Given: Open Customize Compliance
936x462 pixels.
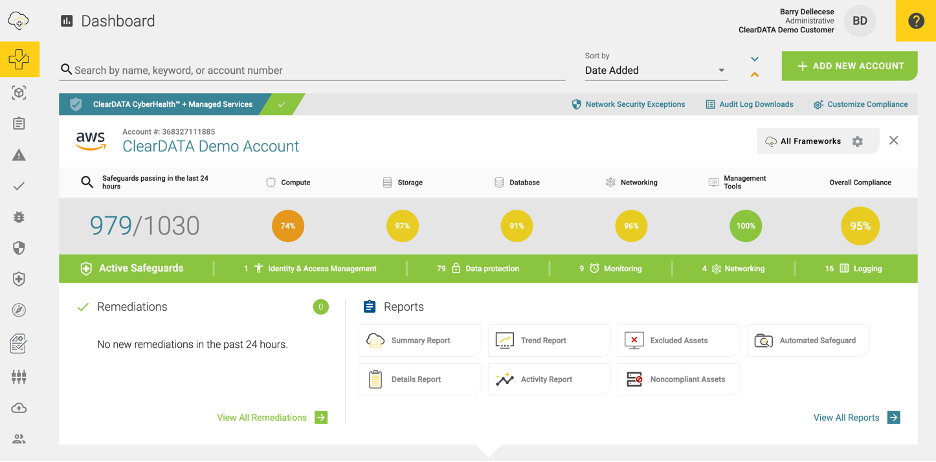Looking at the screenshot, I should (x=861, y=104).
